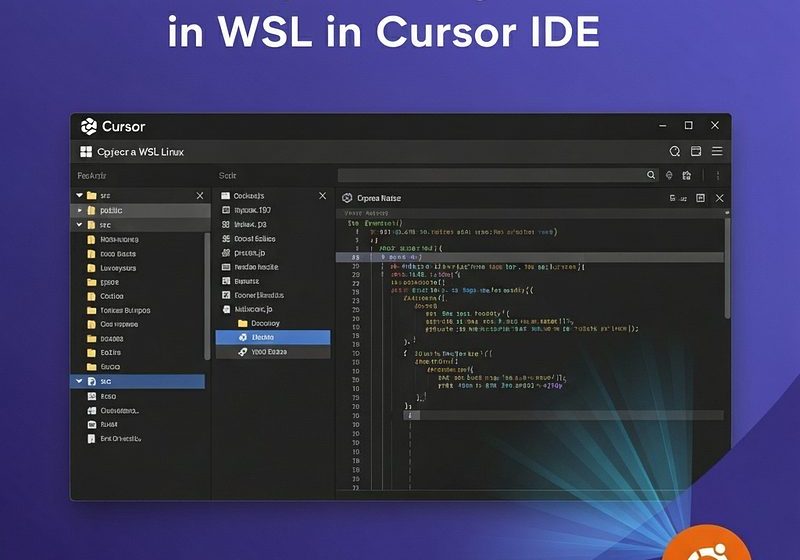Viewport: 800px width, 560px height.
Task: Click the folder icon of Lavoeysura
Action: click(x=91, y=268)
